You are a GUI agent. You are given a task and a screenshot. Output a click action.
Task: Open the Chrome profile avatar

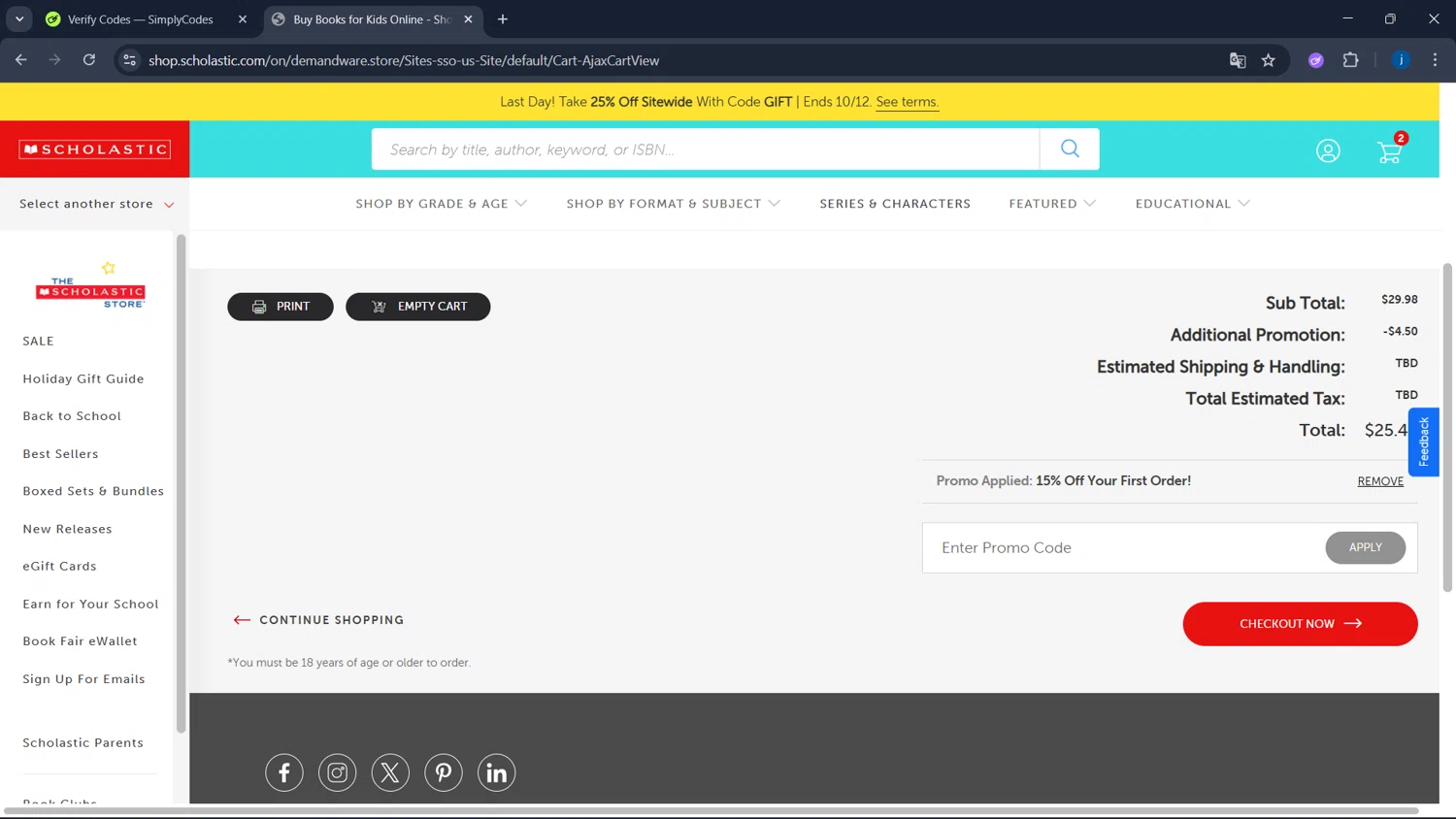click(1401, 60)
